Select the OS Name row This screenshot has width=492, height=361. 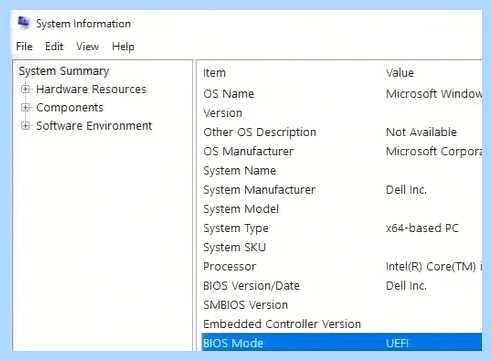point(342,94)
